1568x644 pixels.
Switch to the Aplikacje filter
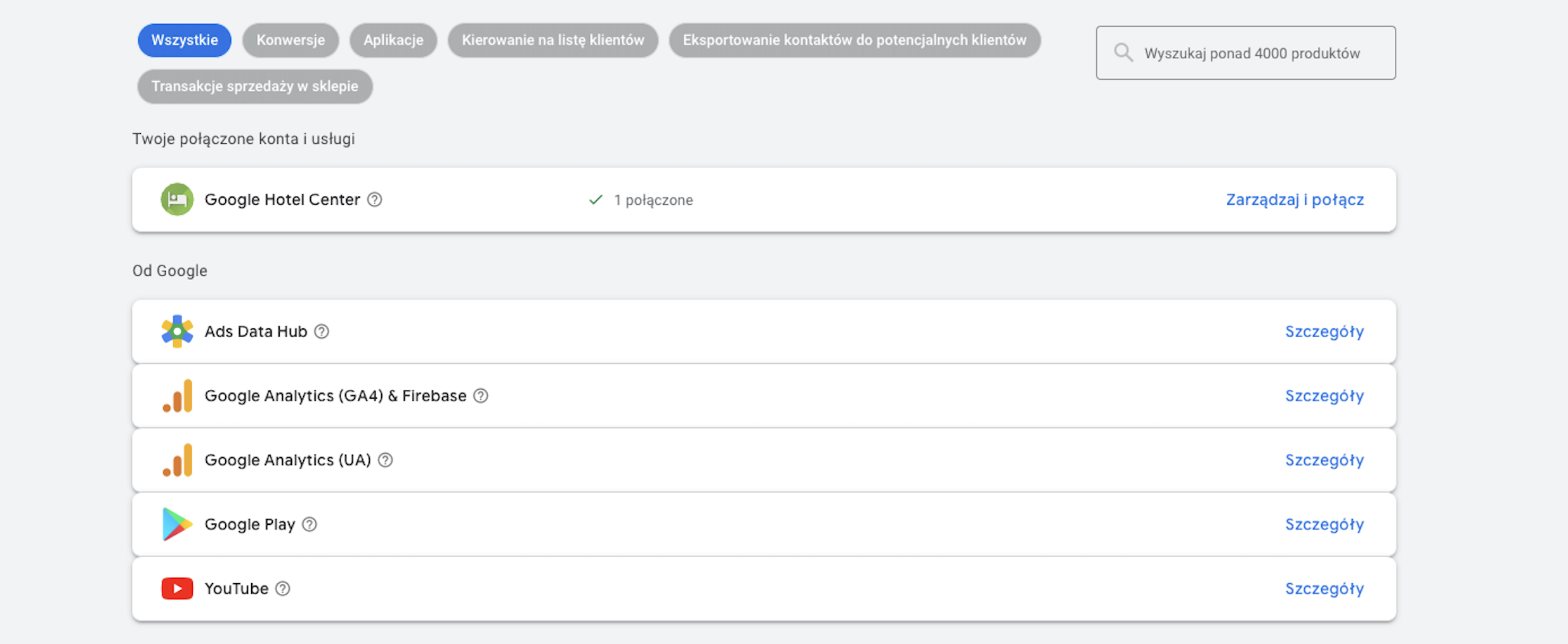pos(393,40)
